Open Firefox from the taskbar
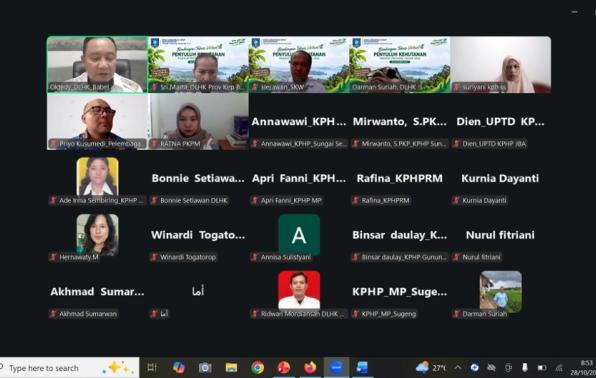This screenshot has width=596, height=378. 310,367
